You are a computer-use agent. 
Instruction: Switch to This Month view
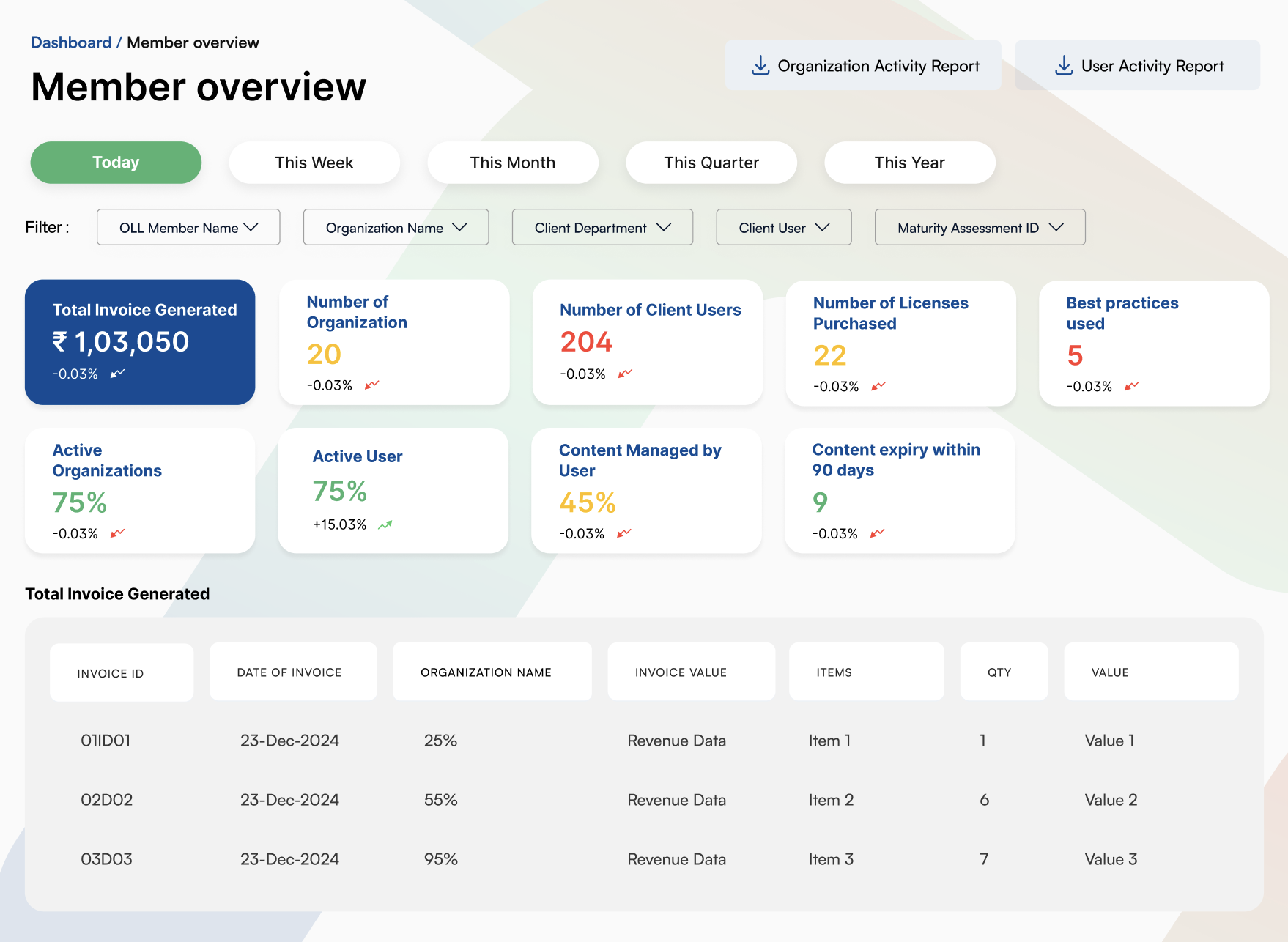(512, 163)
